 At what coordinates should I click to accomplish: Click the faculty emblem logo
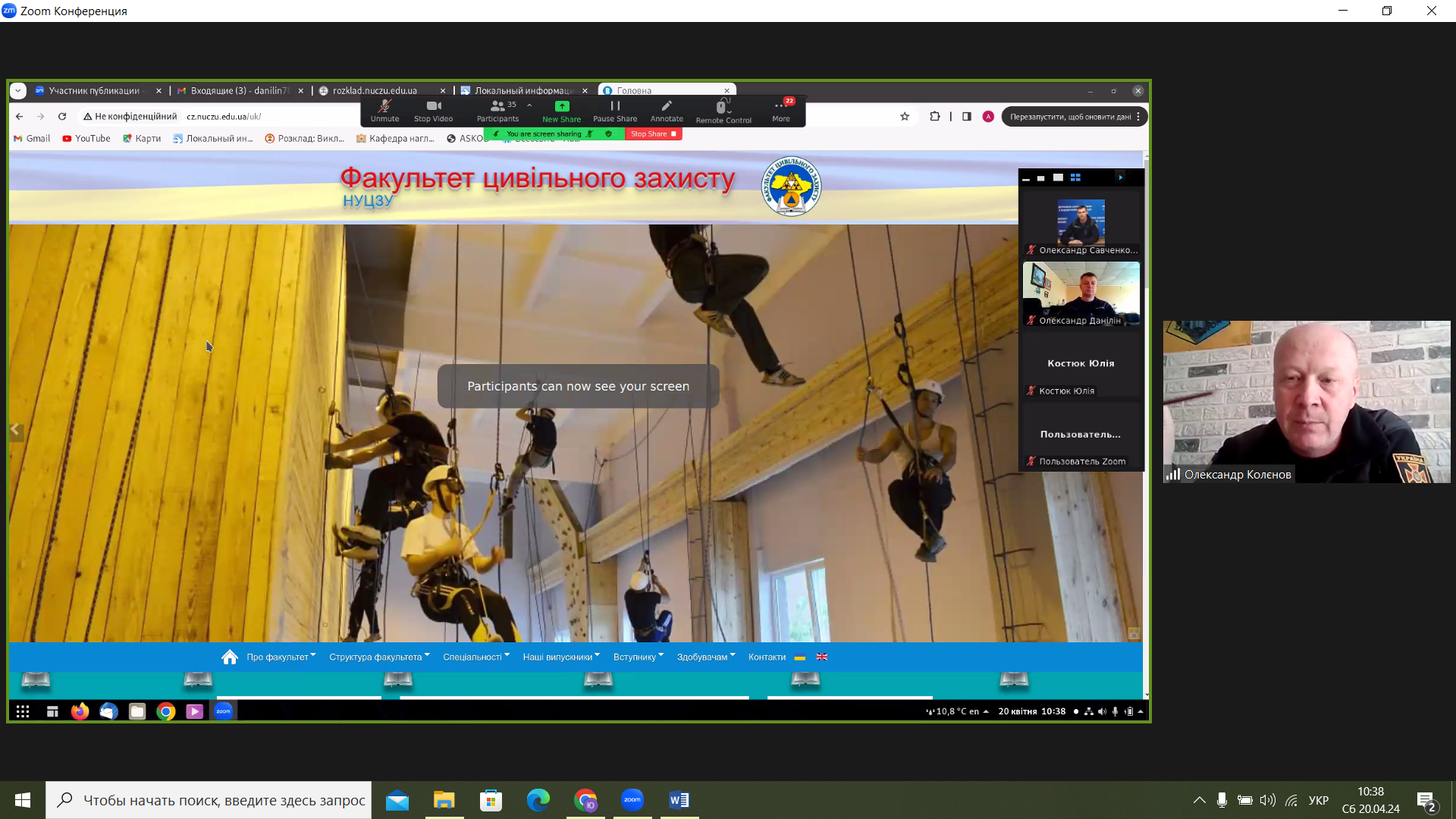(791, 187)
